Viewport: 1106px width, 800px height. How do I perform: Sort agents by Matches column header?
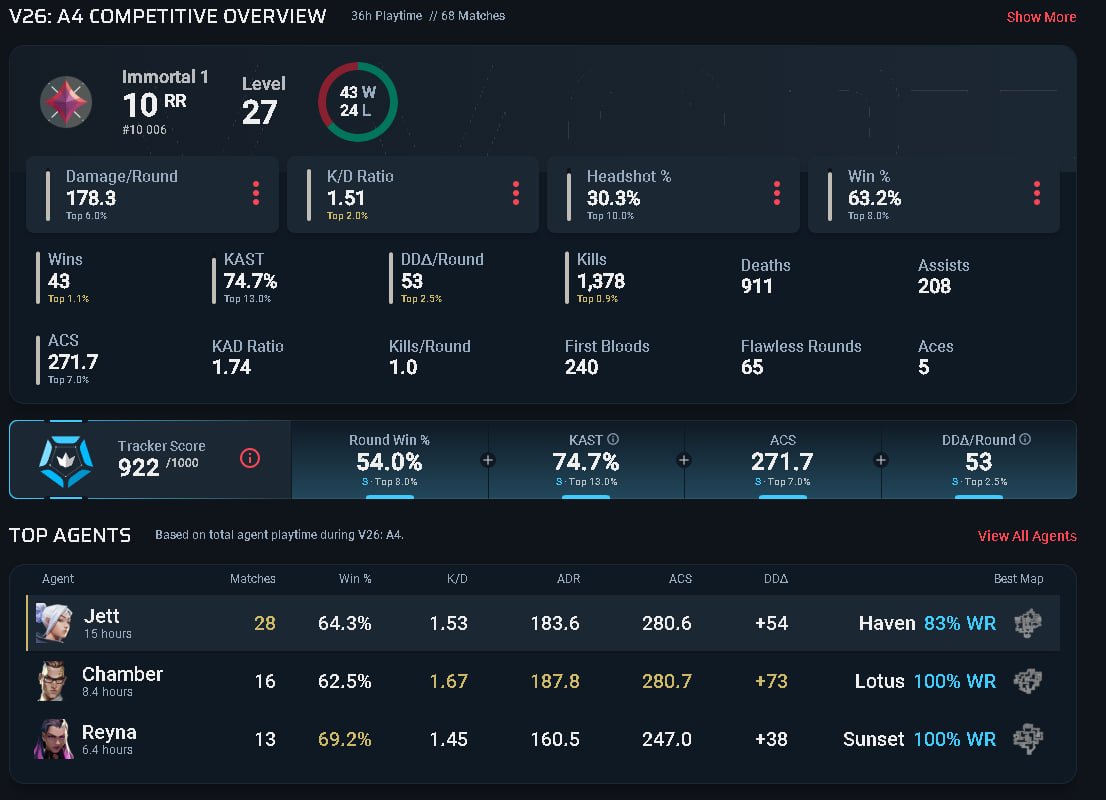click(x=253, y=578)
